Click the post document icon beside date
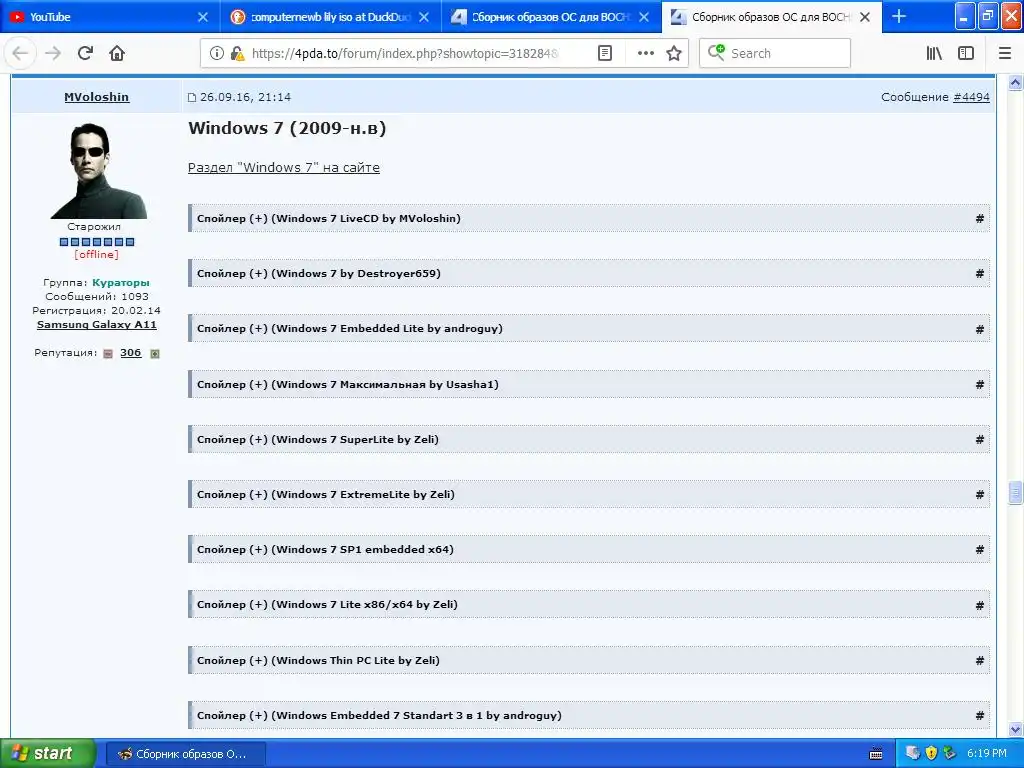Viewport: 1024px width, 768px height. [192, 97]
